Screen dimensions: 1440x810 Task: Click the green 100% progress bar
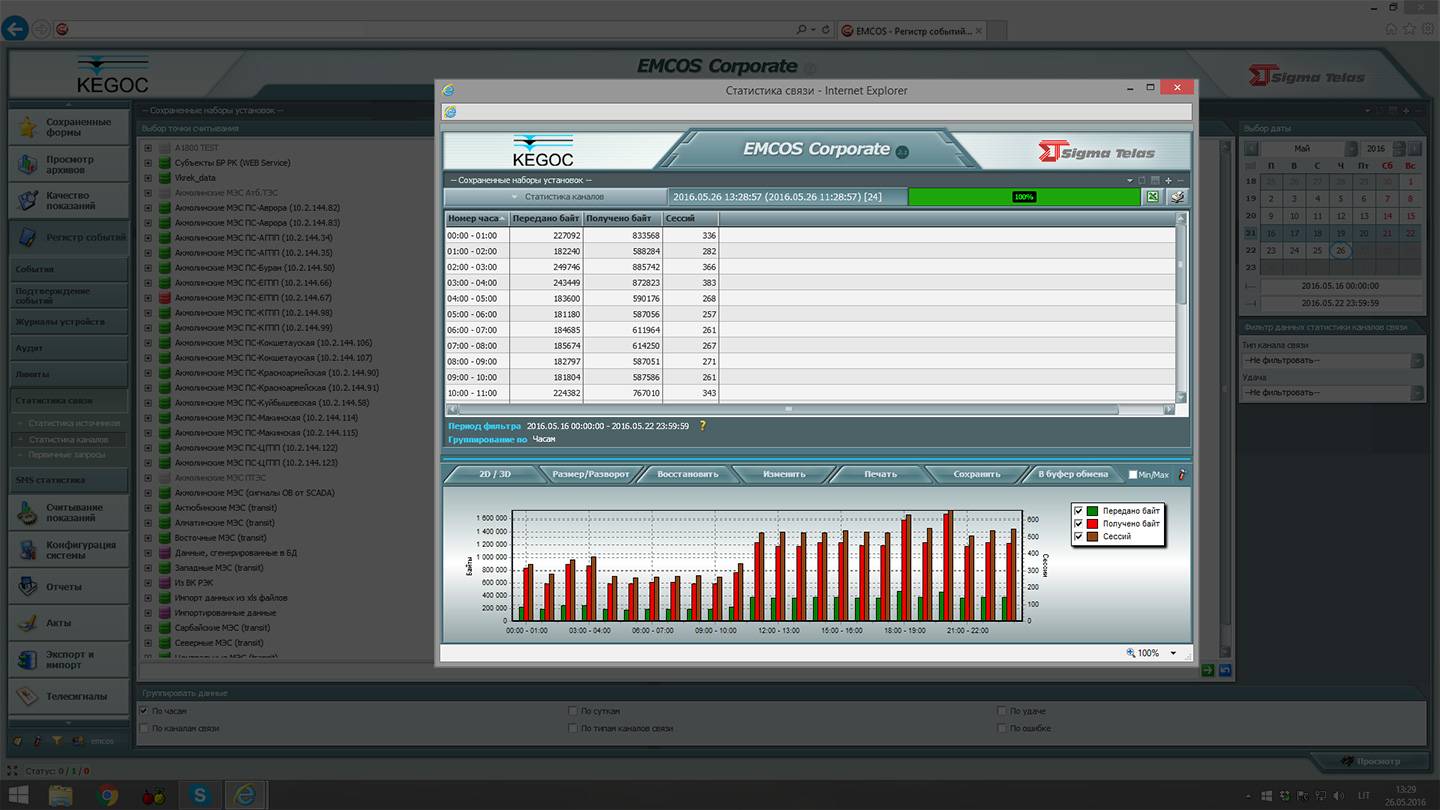pos(1024,197)
